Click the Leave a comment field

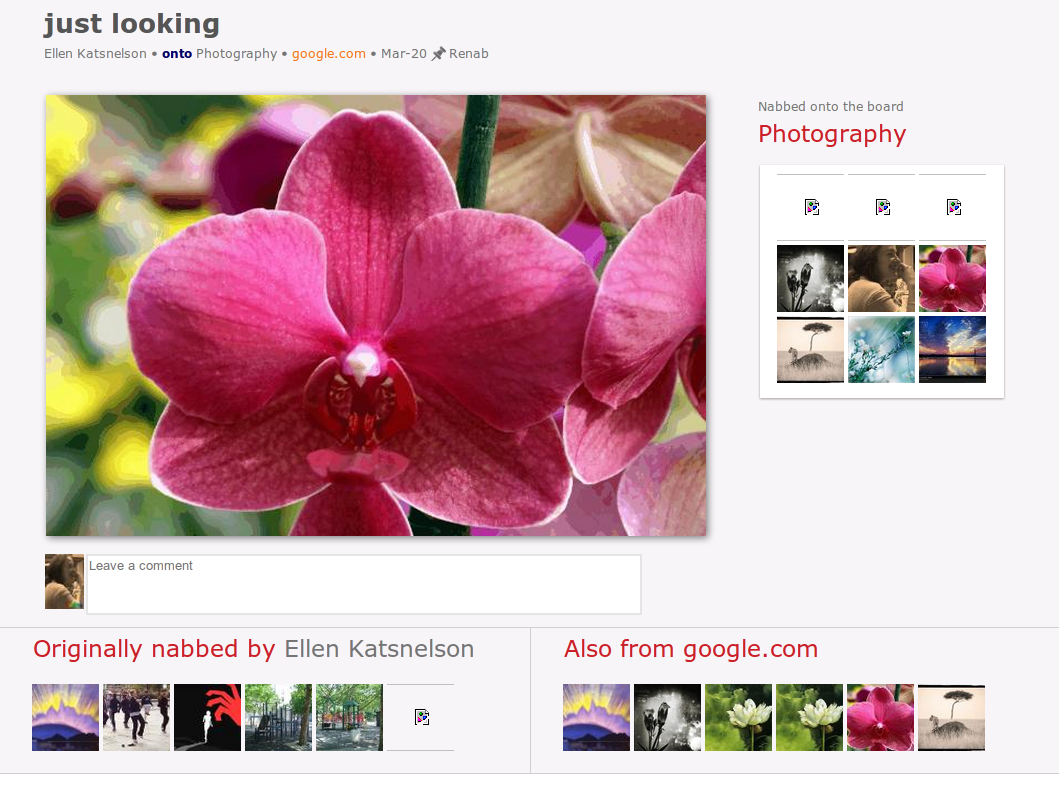click(363, 584)
